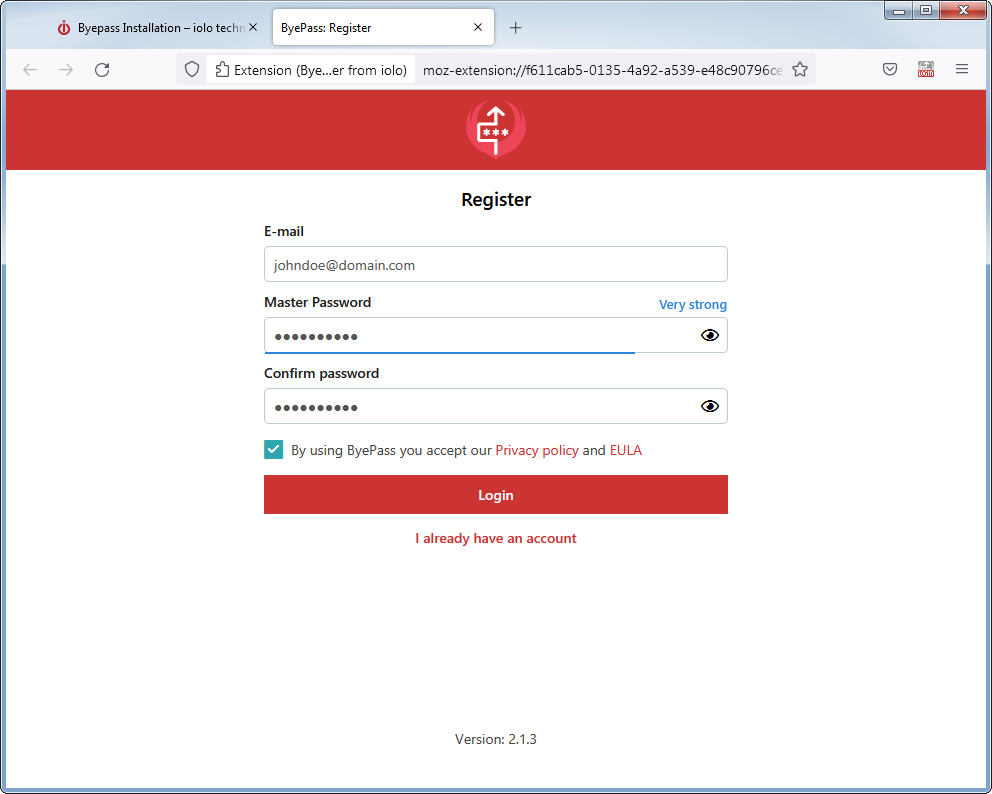Close the Firefox window

tap(964, 10)
